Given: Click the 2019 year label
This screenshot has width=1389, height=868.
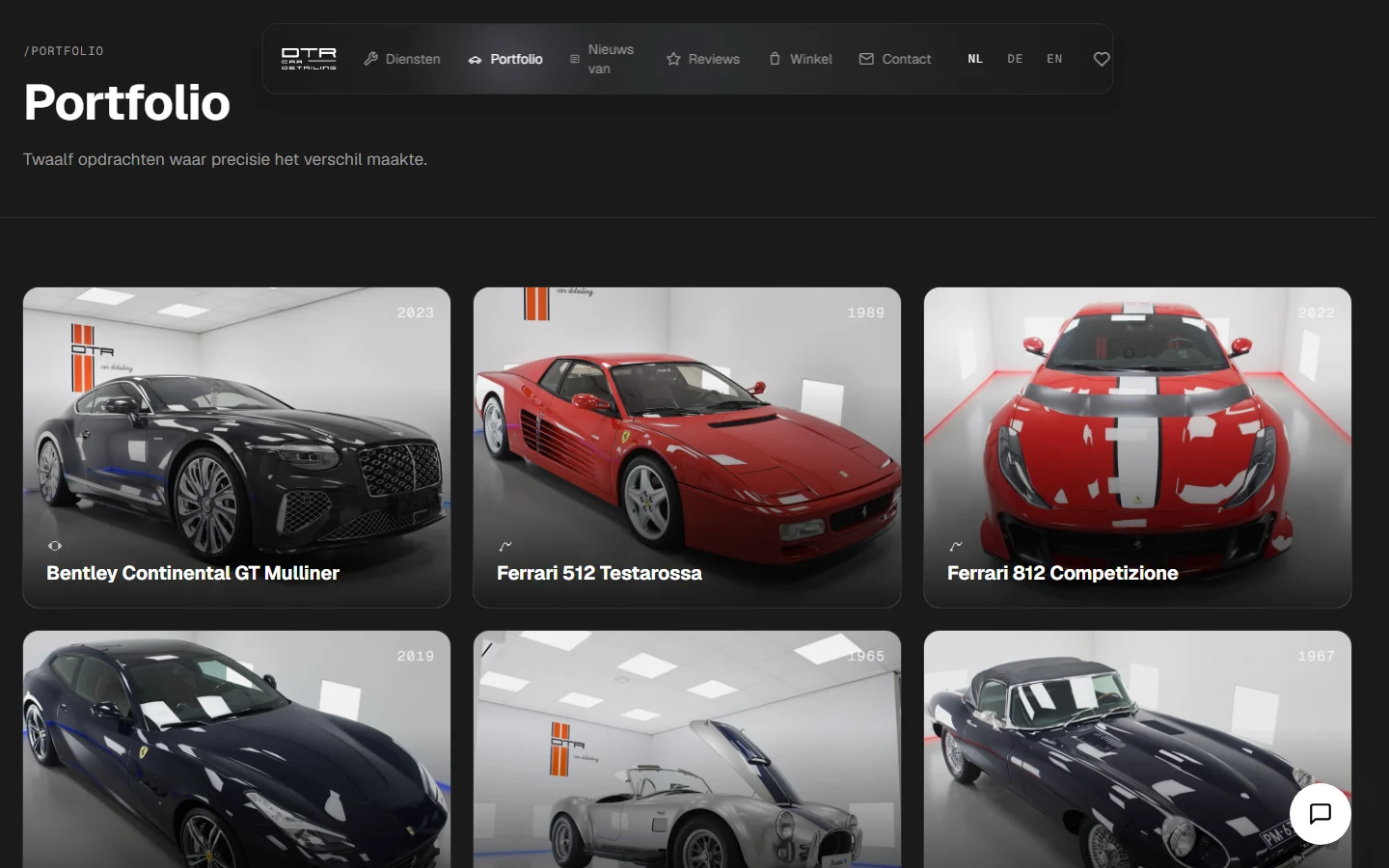Looking at the screenshot, I should [x=416, y=656].
